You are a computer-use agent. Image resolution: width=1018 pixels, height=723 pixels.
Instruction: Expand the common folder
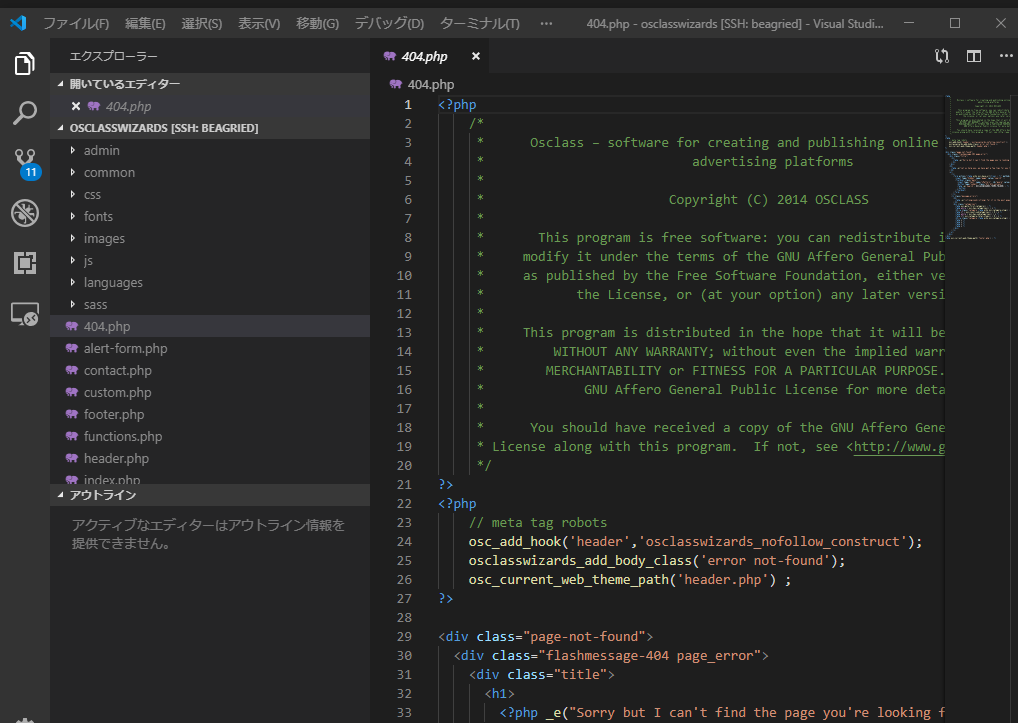point(73,173)
